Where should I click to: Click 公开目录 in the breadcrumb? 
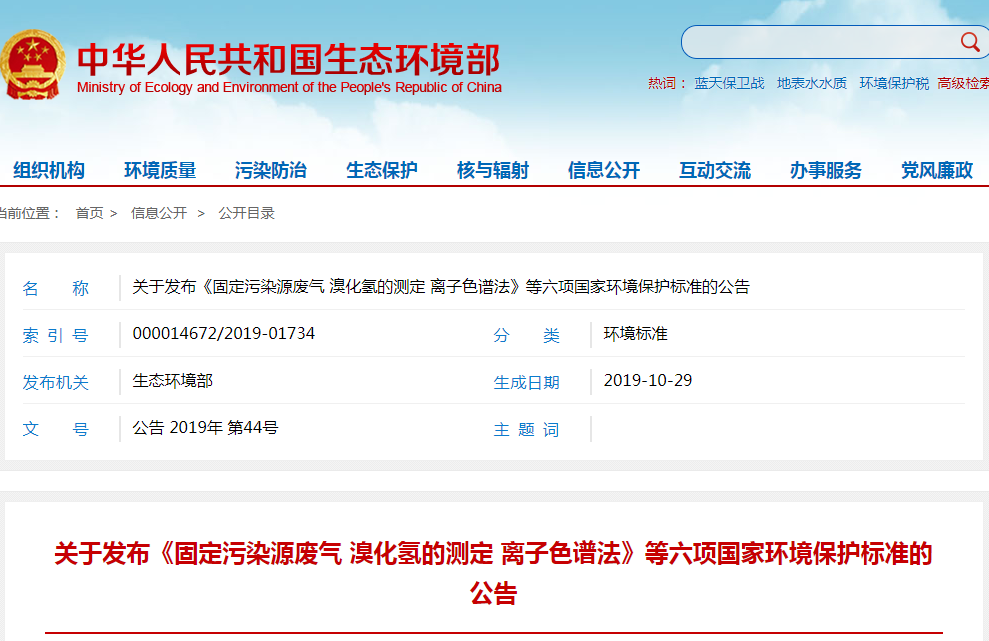(x=247, y=213)
